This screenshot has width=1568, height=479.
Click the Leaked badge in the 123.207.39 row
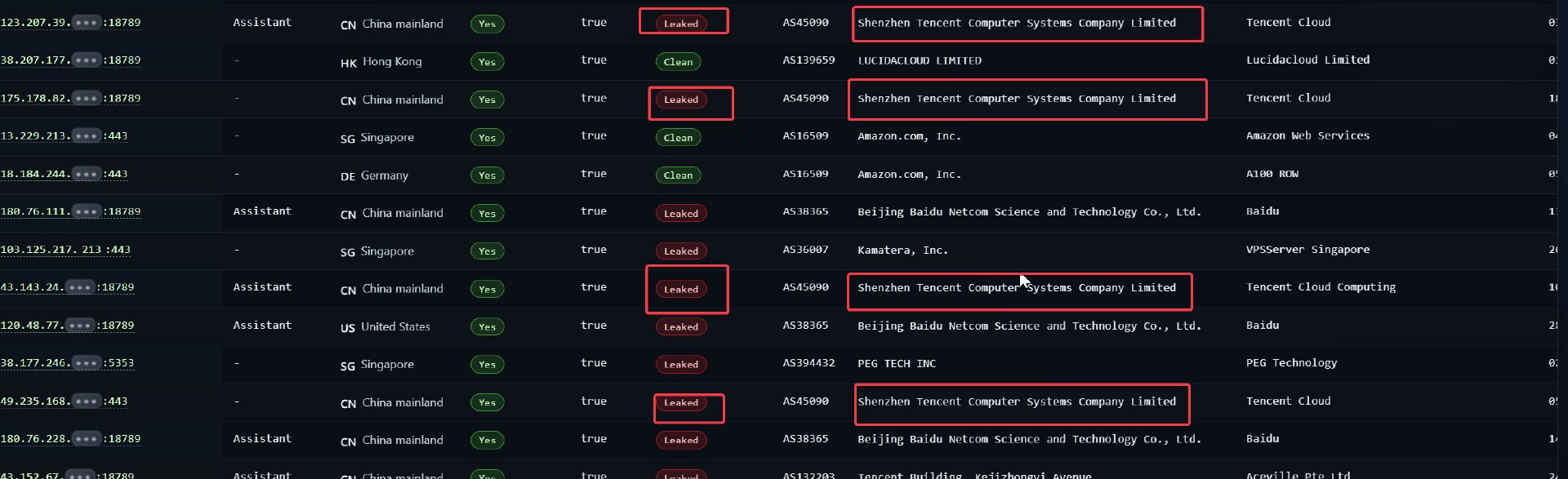click(681, 24)
